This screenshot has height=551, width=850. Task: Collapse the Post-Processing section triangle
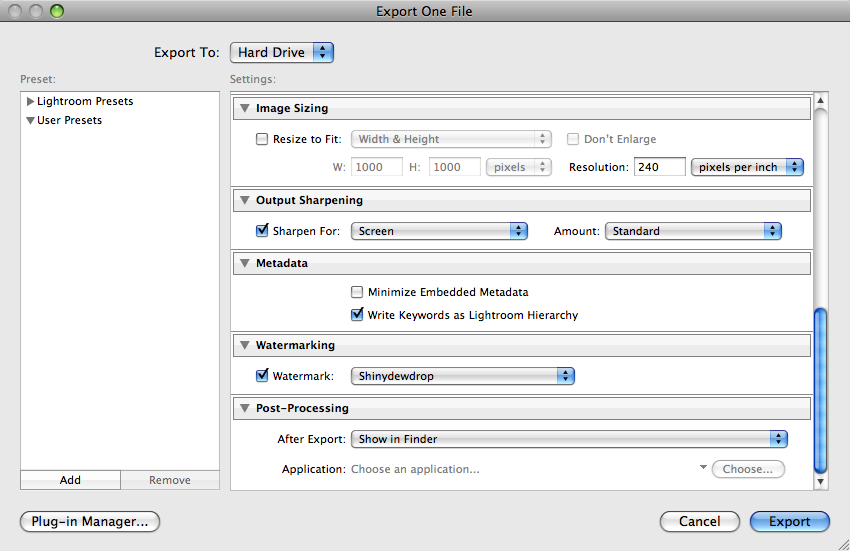[245, 408]
